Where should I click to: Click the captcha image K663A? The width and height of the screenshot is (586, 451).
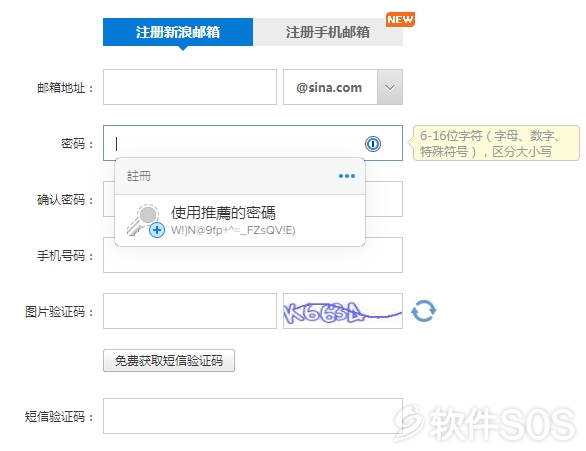point(343,311)
